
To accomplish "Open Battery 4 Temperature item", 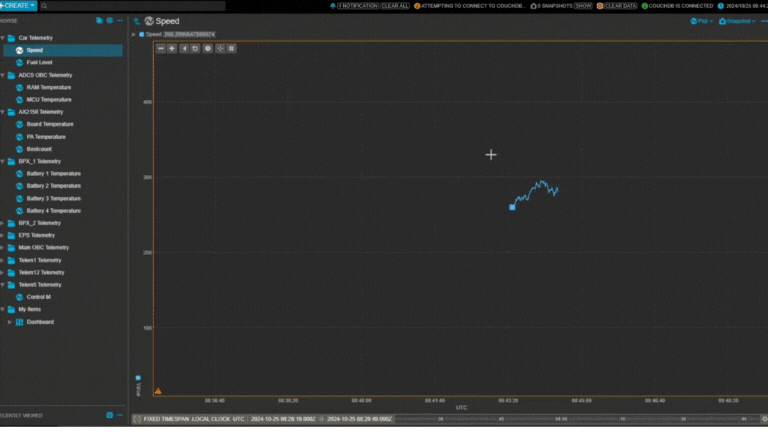I will [x=54, y=211].
